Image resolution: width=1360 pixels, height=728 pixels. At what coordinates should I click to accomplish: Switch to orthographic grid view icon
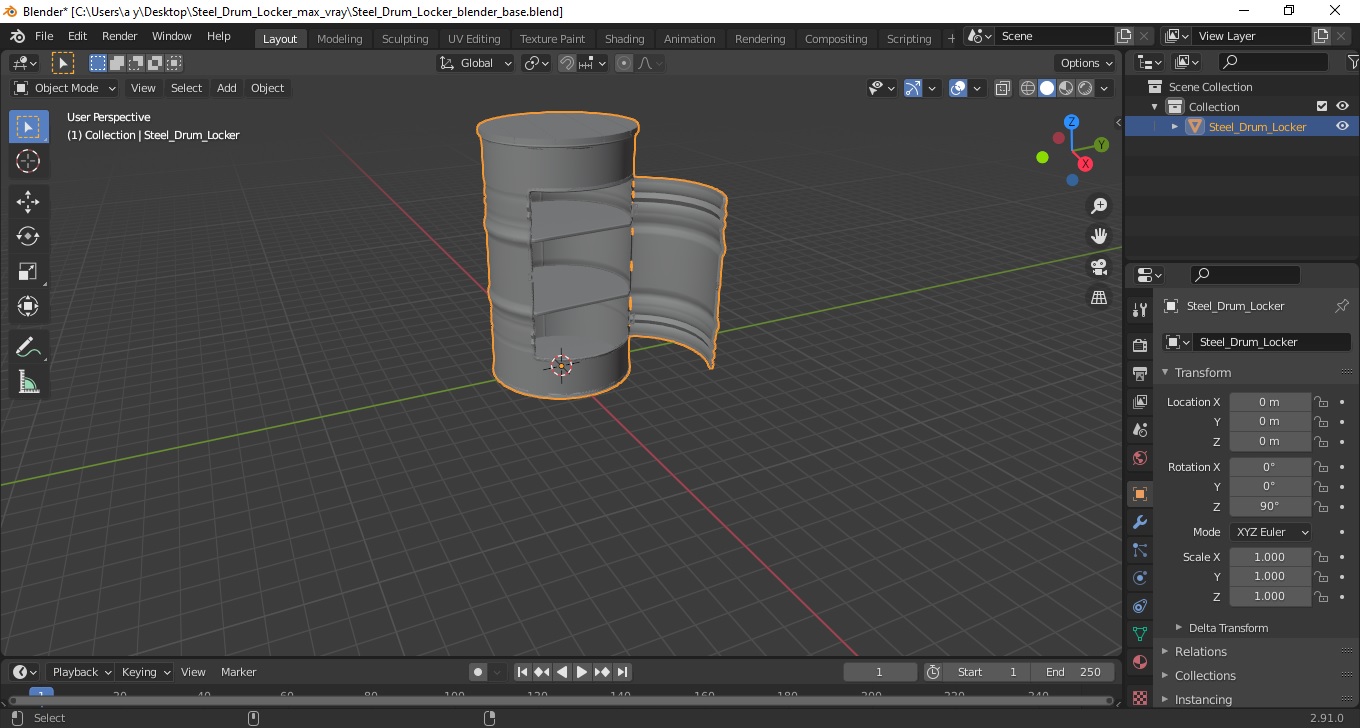(x=1099, y=298)
